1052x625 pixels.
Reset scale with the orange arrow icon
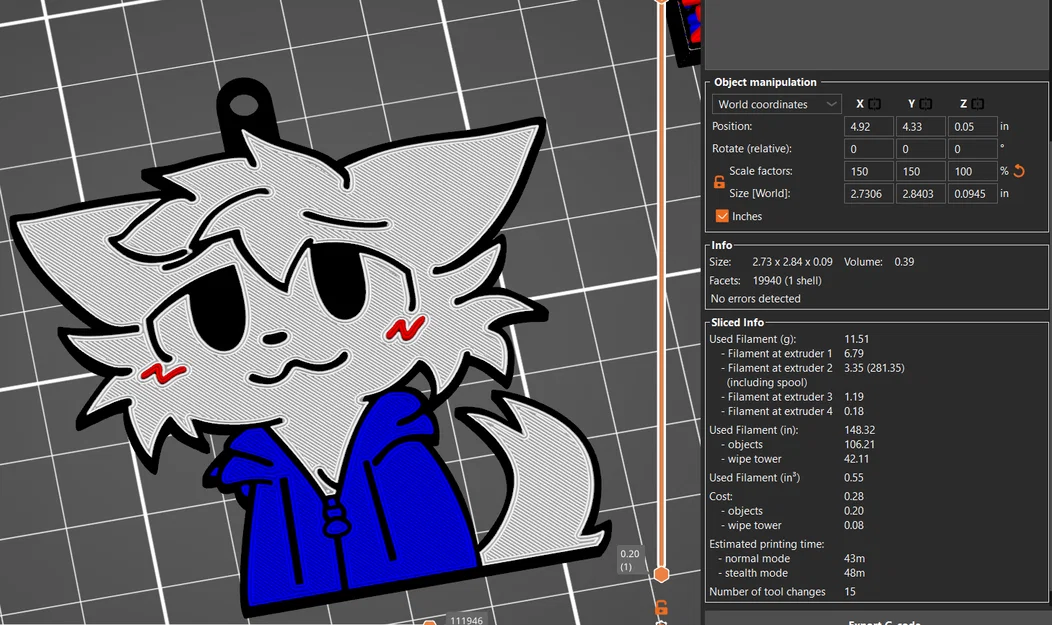(x=1019, y=171)
